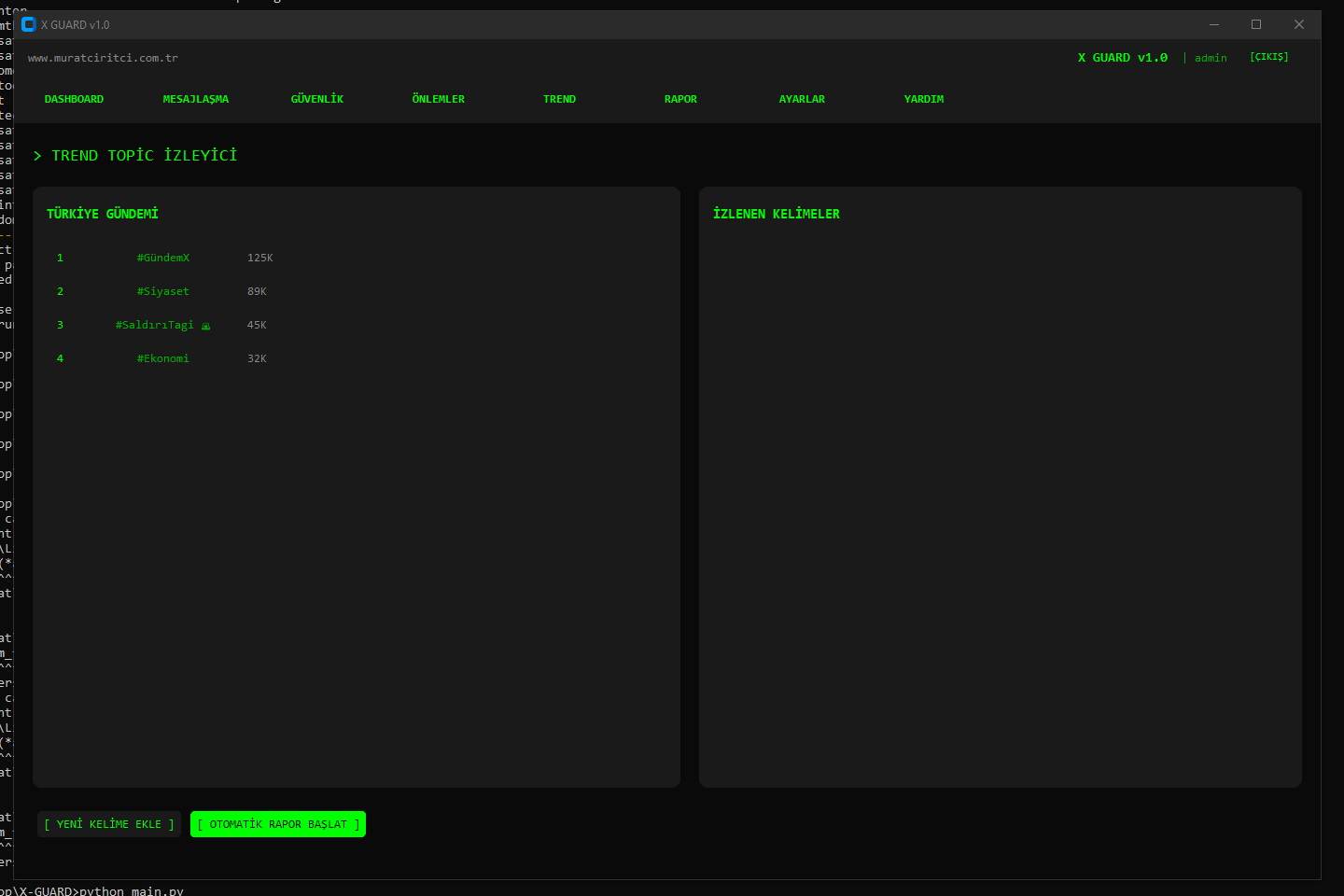Viewport: 1344px width, 896px height.
Task: Select the #Siyaset trending topic
Action: 163,291
